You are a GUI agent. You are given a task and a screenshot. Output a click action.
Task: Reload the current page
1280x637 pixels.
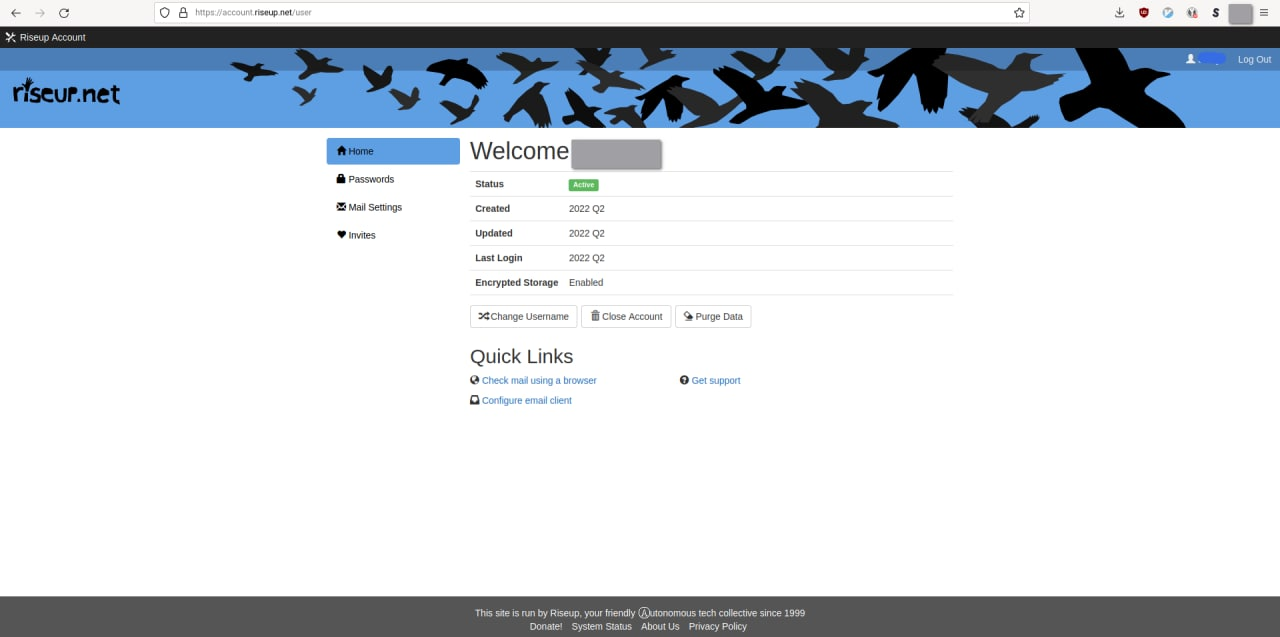(x=64, y=13)
